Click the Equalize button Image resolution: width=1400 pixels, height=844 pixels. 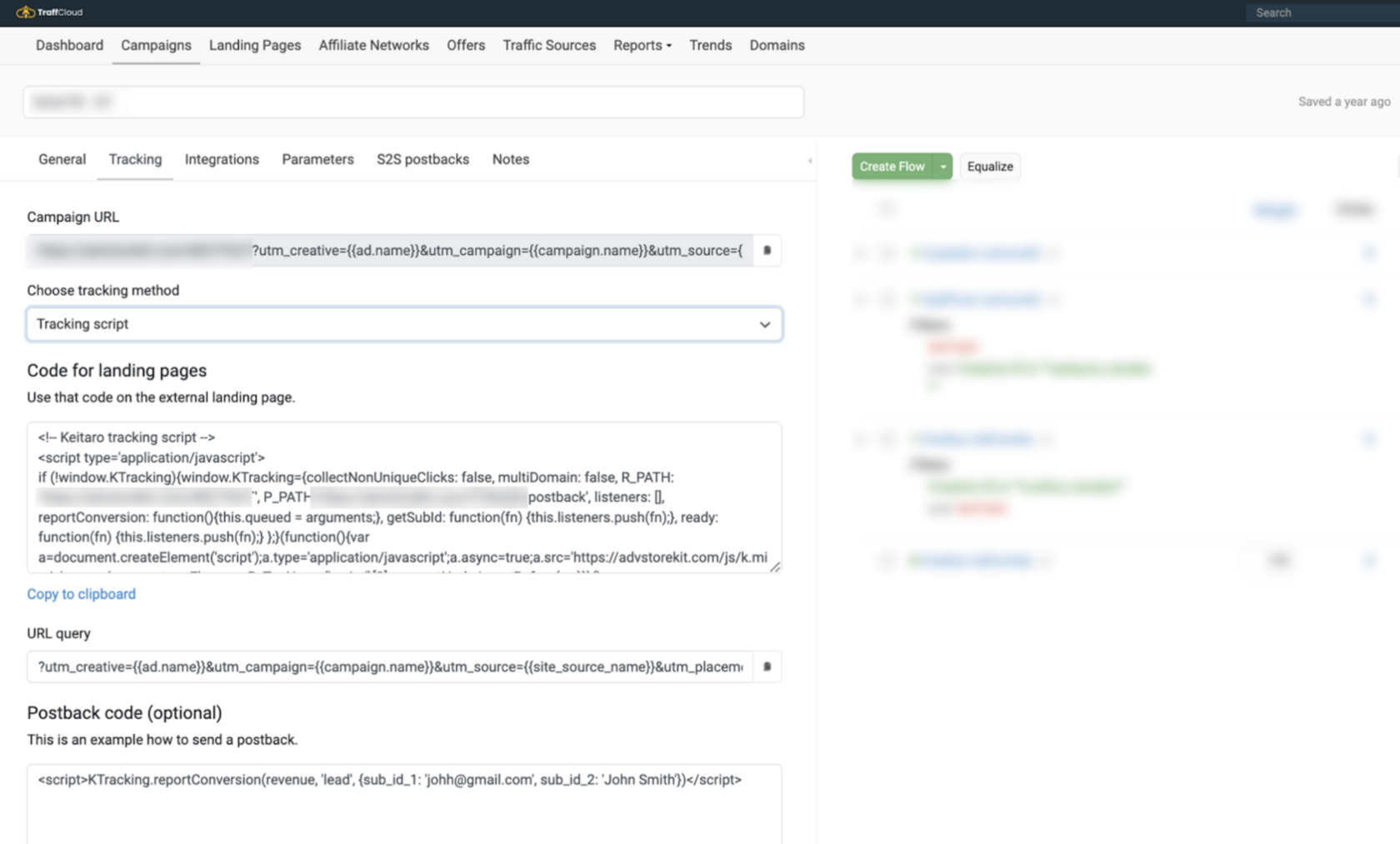[x=990, y=167]
